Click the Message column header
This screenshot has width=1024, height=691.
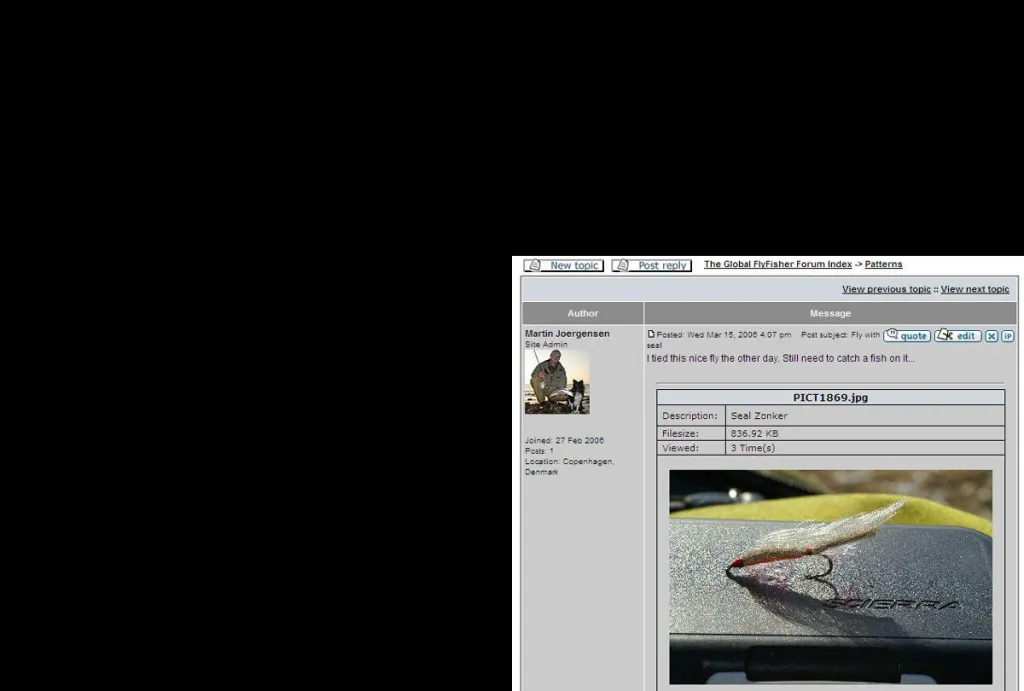point(830,313)
